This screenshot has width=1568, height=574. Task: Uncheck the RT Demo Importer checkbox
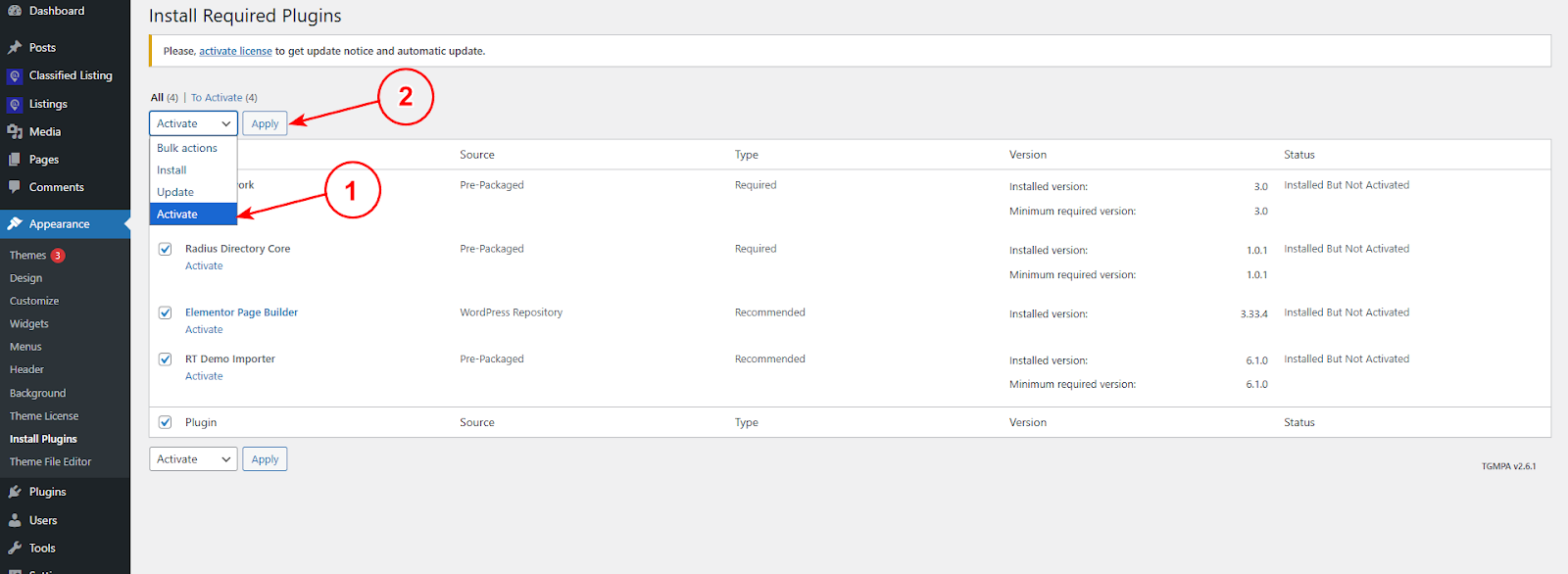166,359
